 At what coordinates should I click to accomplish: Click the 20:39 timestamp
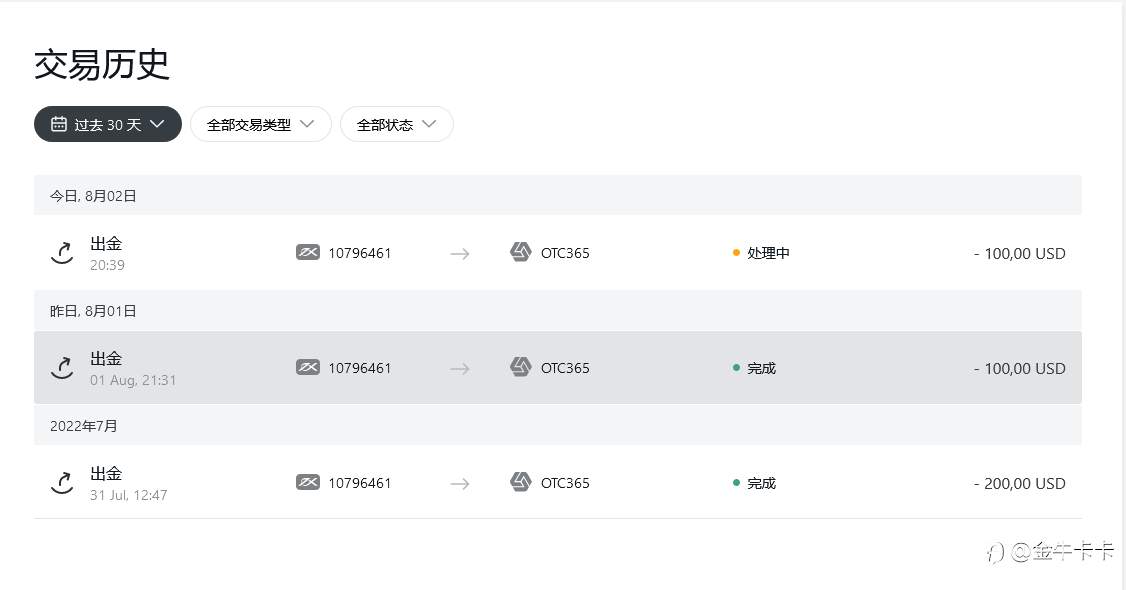pyautogui.click(x=108, y=265)
